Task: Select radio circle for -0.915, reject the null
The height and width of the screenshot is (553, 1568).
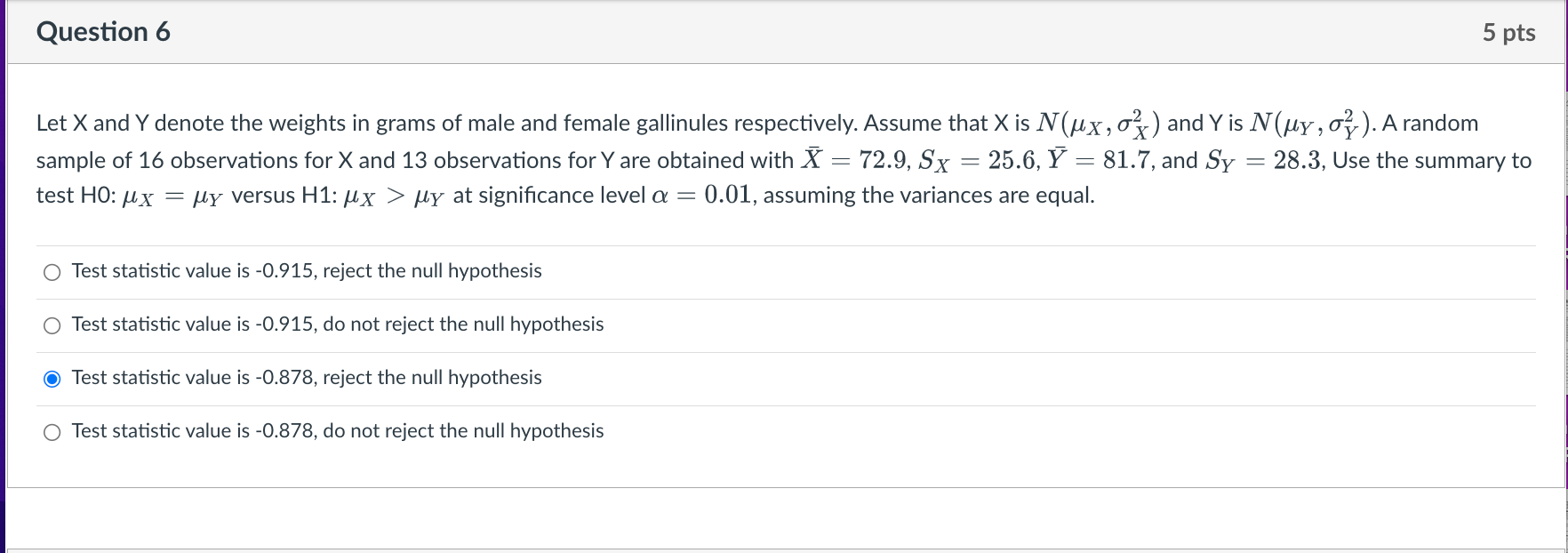Action: [x=52, y=272]
